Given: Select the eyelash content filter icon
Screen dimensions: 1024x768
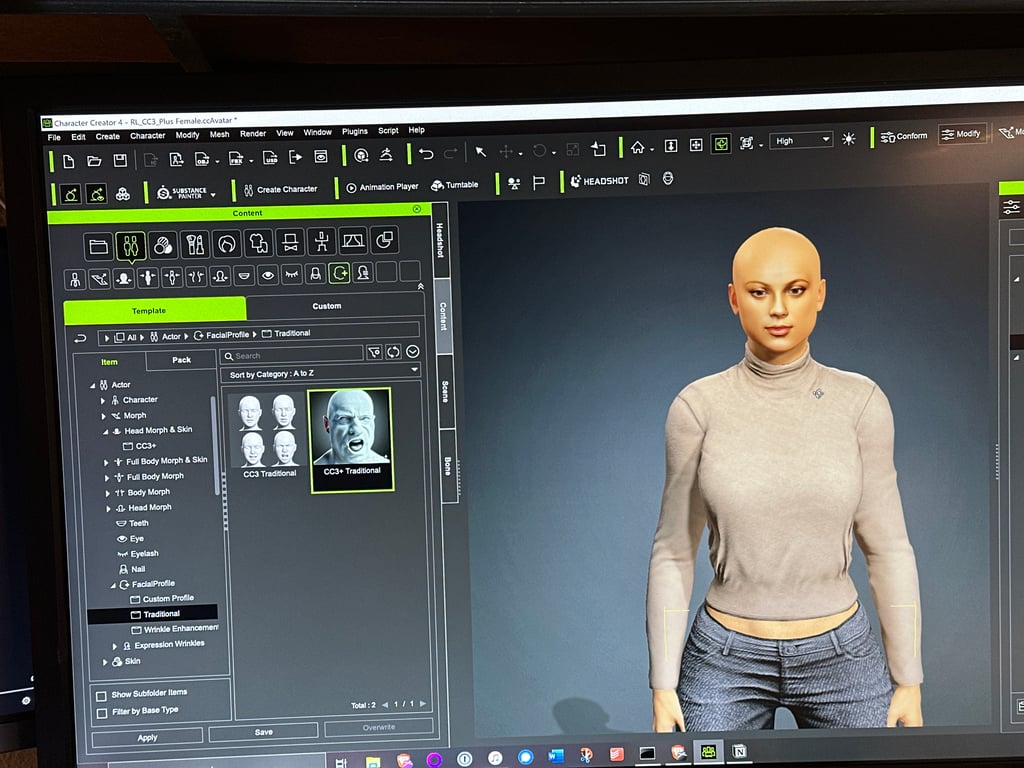Looking at the screenshot, I should point(293,273).
